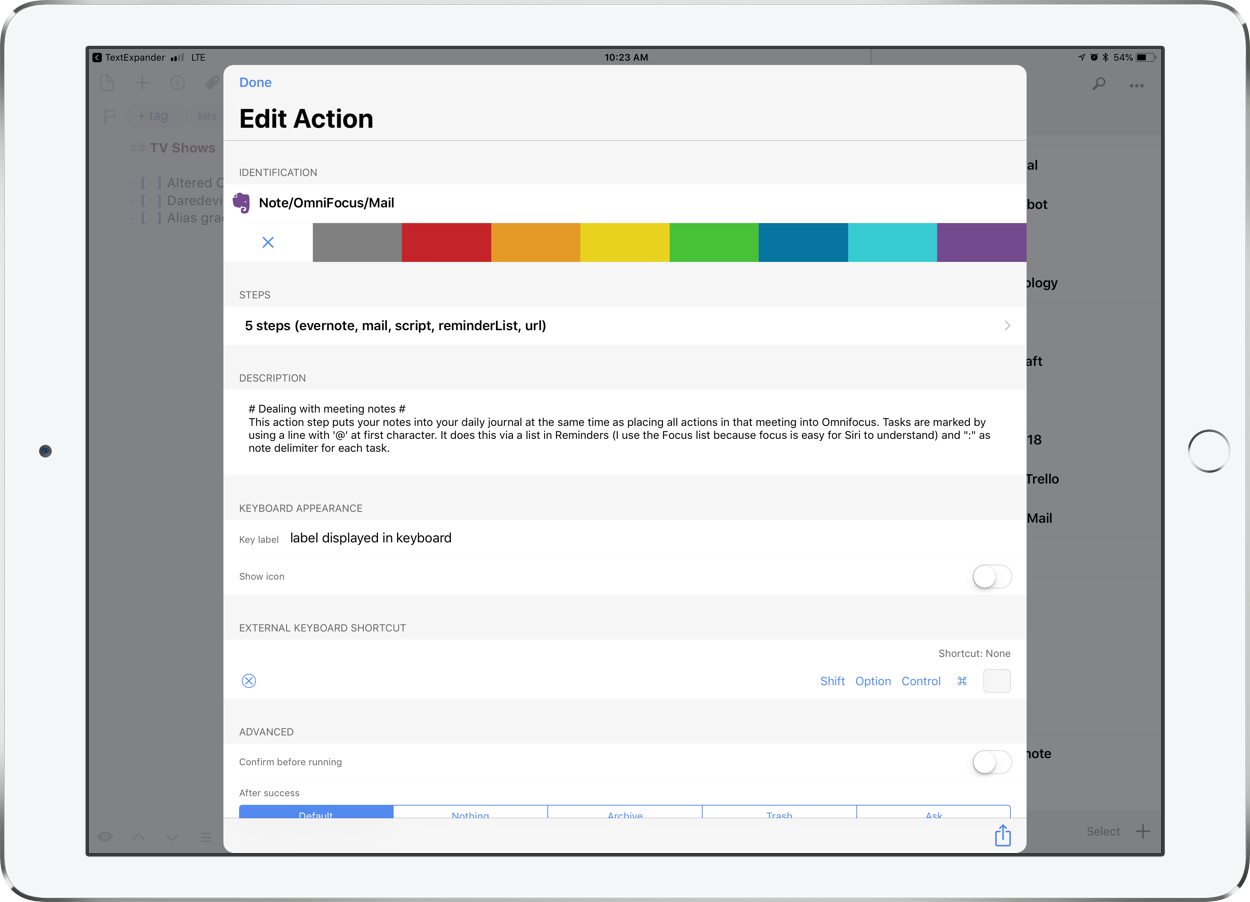Image resolution: width=1250 pixels, height=902 pixels.
Task: Clear the external keyboard shortcut
Action: coord(249,681)
